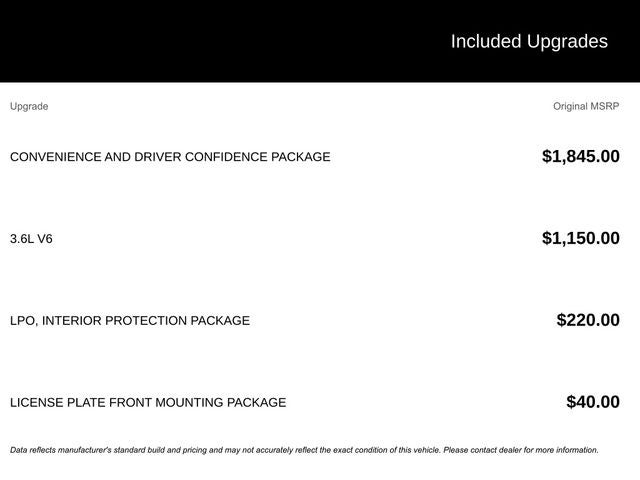
Task: Select LPO, Interior Protection Package entry
Action: click(x=130, y=321)
